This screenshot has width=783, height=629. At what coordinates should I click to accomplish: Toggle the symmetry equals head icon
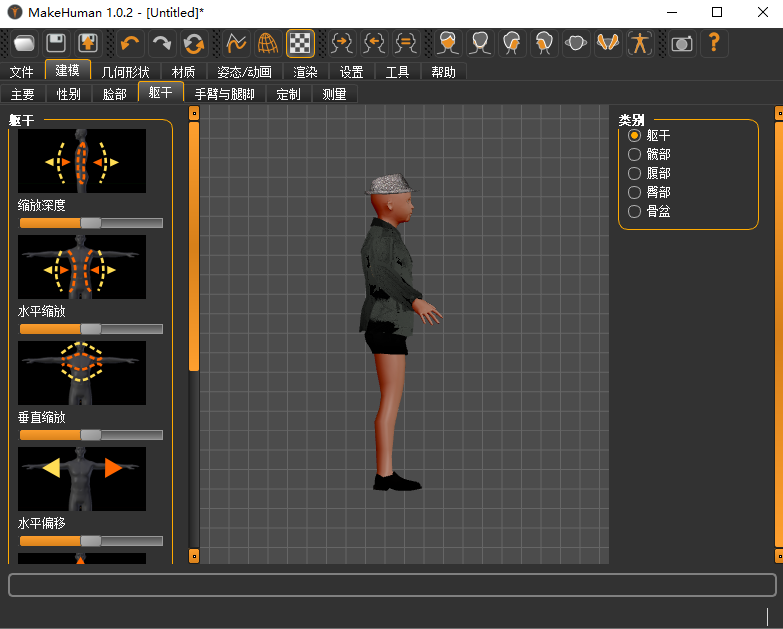(x=406, y=43)
